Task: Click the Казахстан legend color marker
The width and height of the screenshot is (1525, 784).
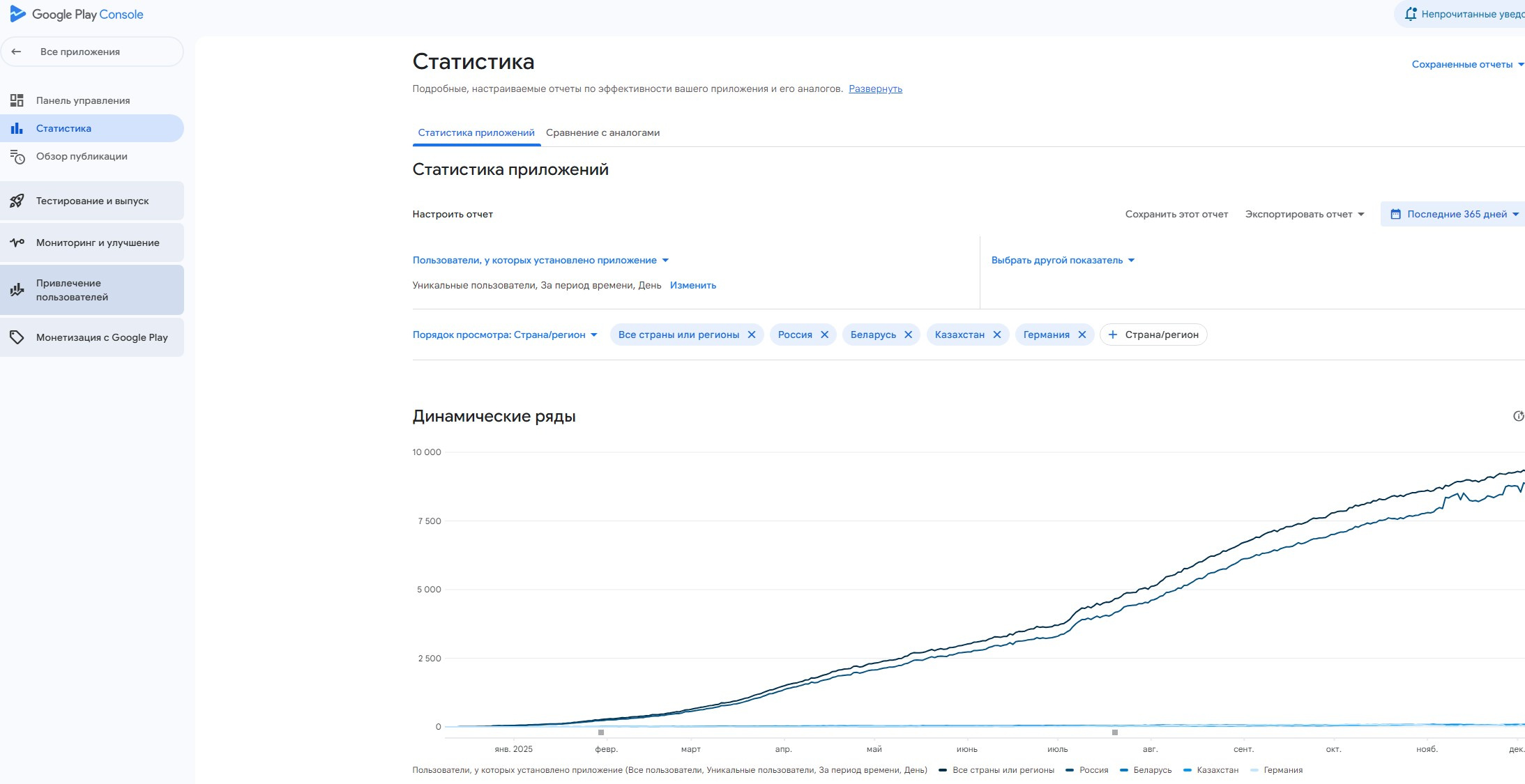Action: coord(1188,770)
